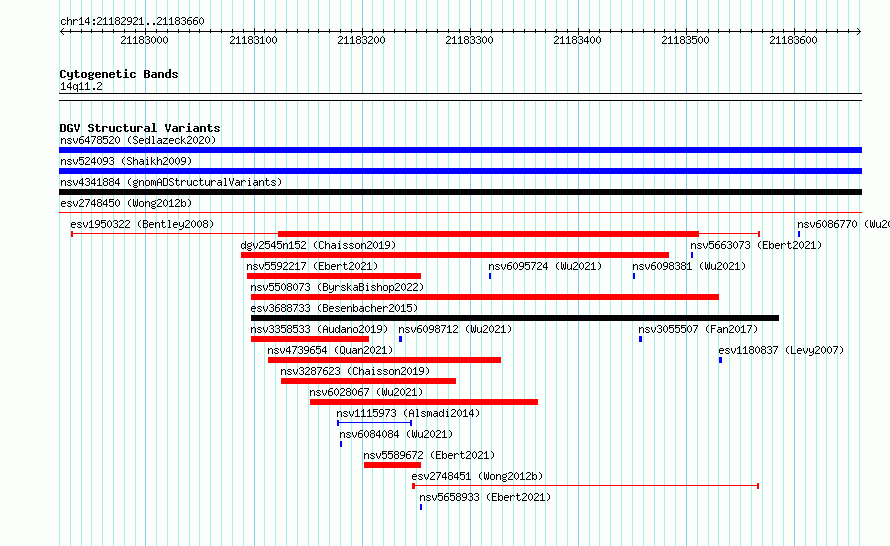Select the thick red bar of esv1950322
Screen dimensions: 890x546
pyautogui.click(x=488, y=234)
